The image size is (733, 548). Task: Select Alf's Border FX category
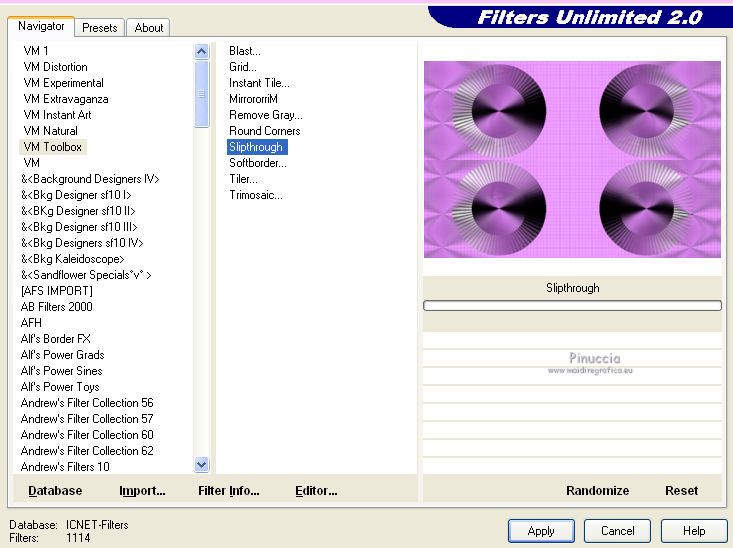[x=56, y=339]
